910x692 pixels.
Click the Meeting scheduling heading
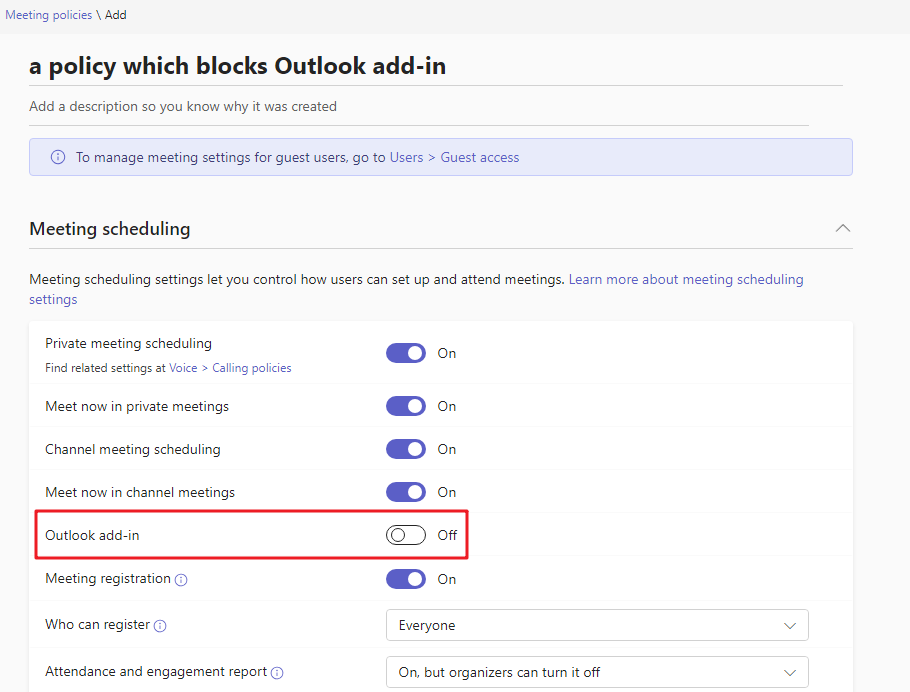[x=110, y=229]
